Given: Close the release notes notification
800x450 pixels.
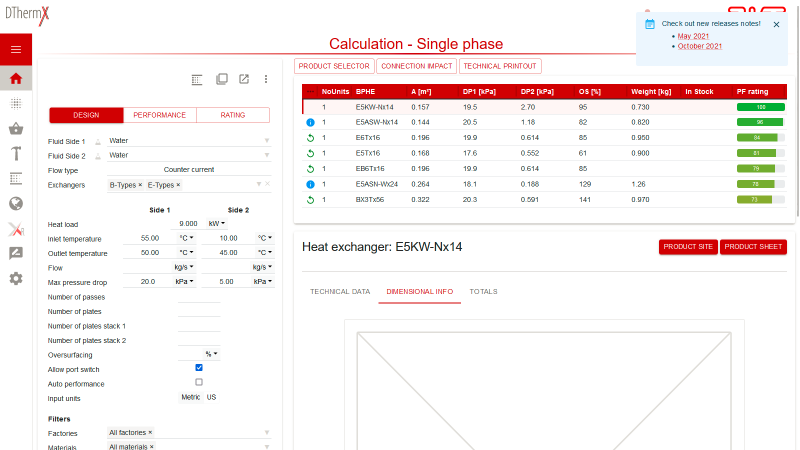Looking at the screenshot, I should (x=776, y=24).
